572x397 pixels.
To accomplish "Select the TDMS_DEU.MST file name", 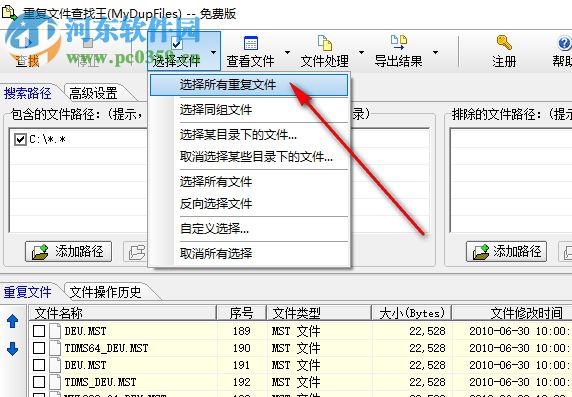I will point(100,382).
